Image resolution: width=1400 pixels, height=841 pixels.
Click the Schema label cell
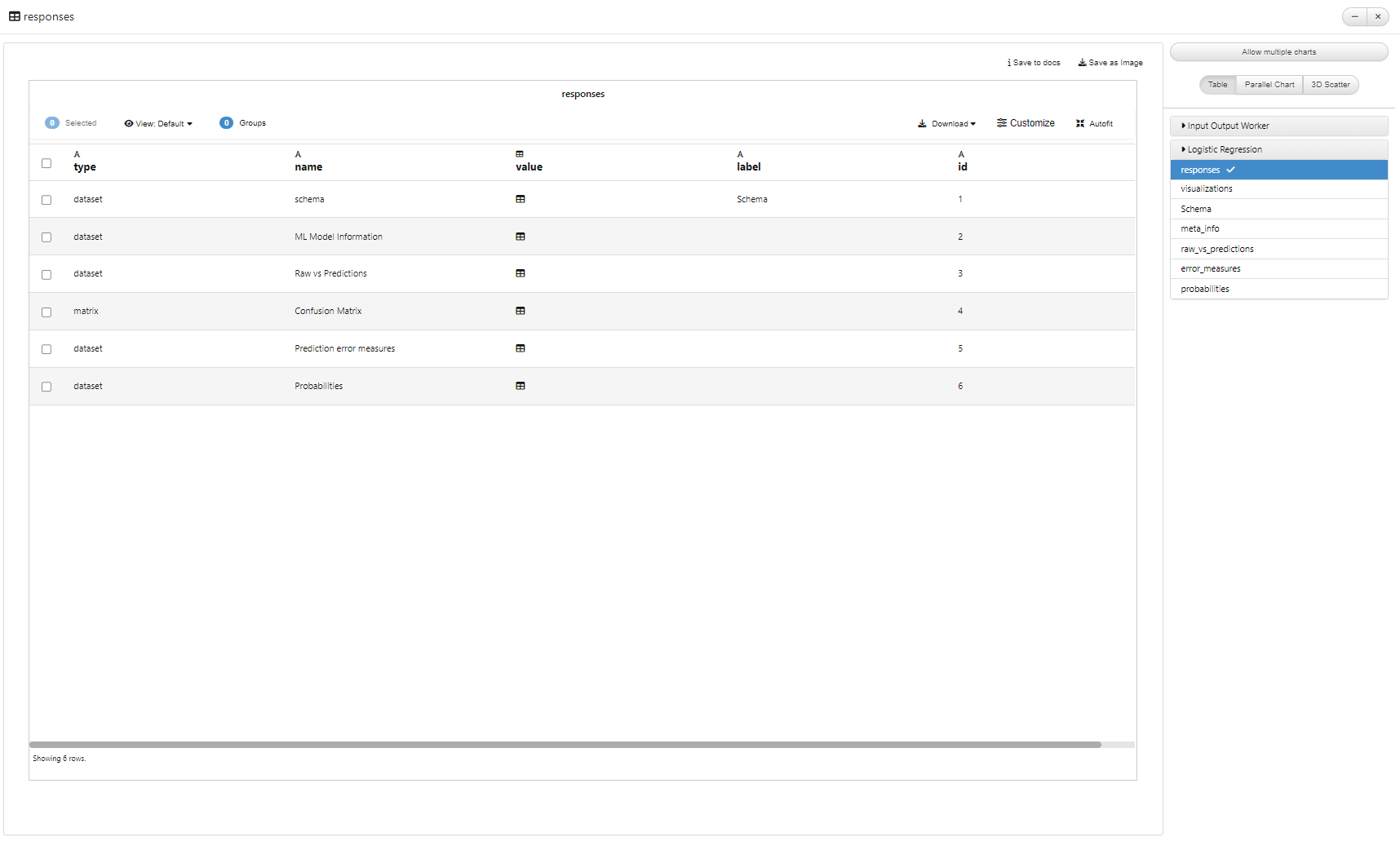(x=752, y=199)
